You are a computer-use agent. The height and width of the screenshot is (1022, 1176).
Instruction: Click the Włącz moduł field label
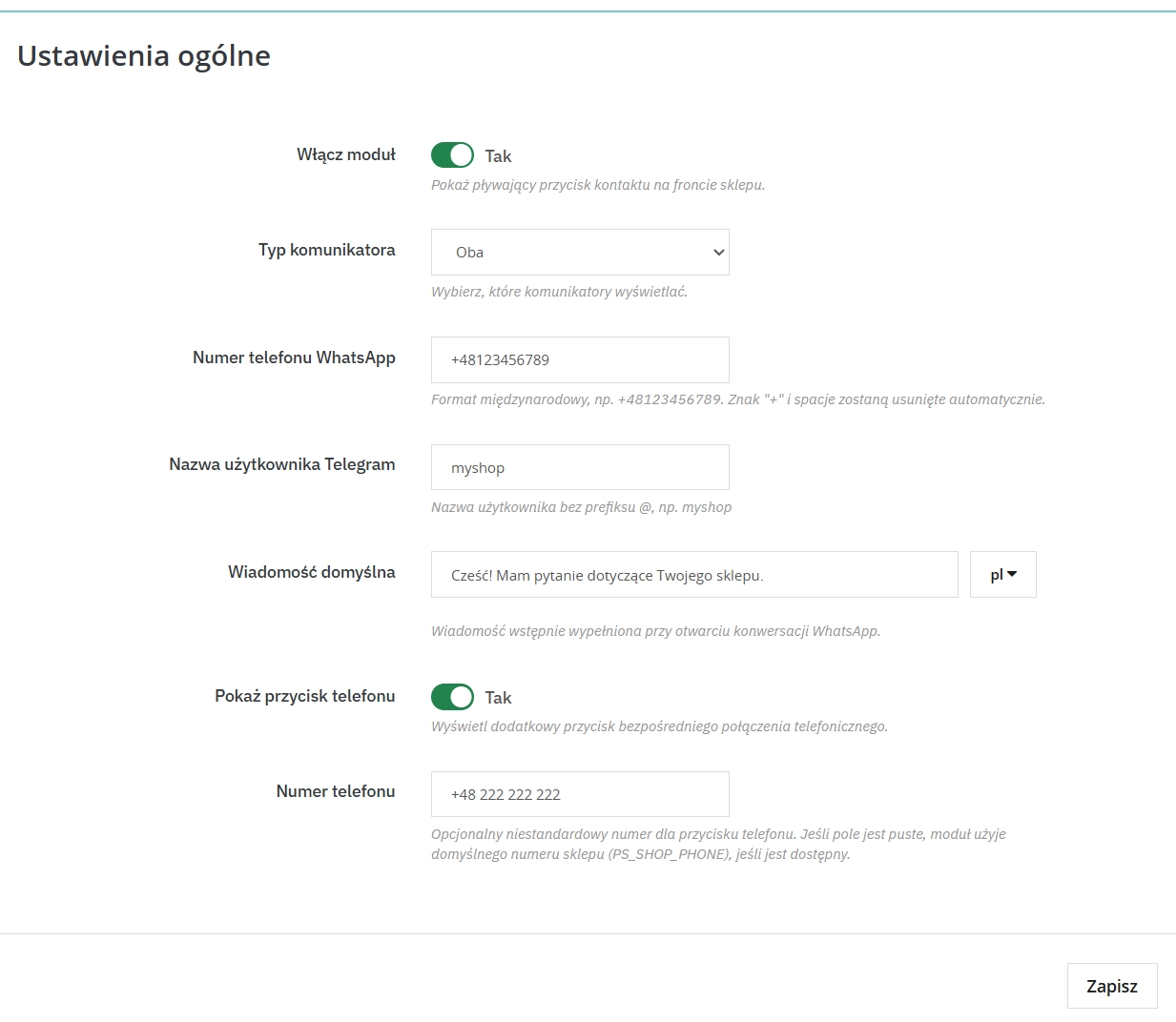345,154
